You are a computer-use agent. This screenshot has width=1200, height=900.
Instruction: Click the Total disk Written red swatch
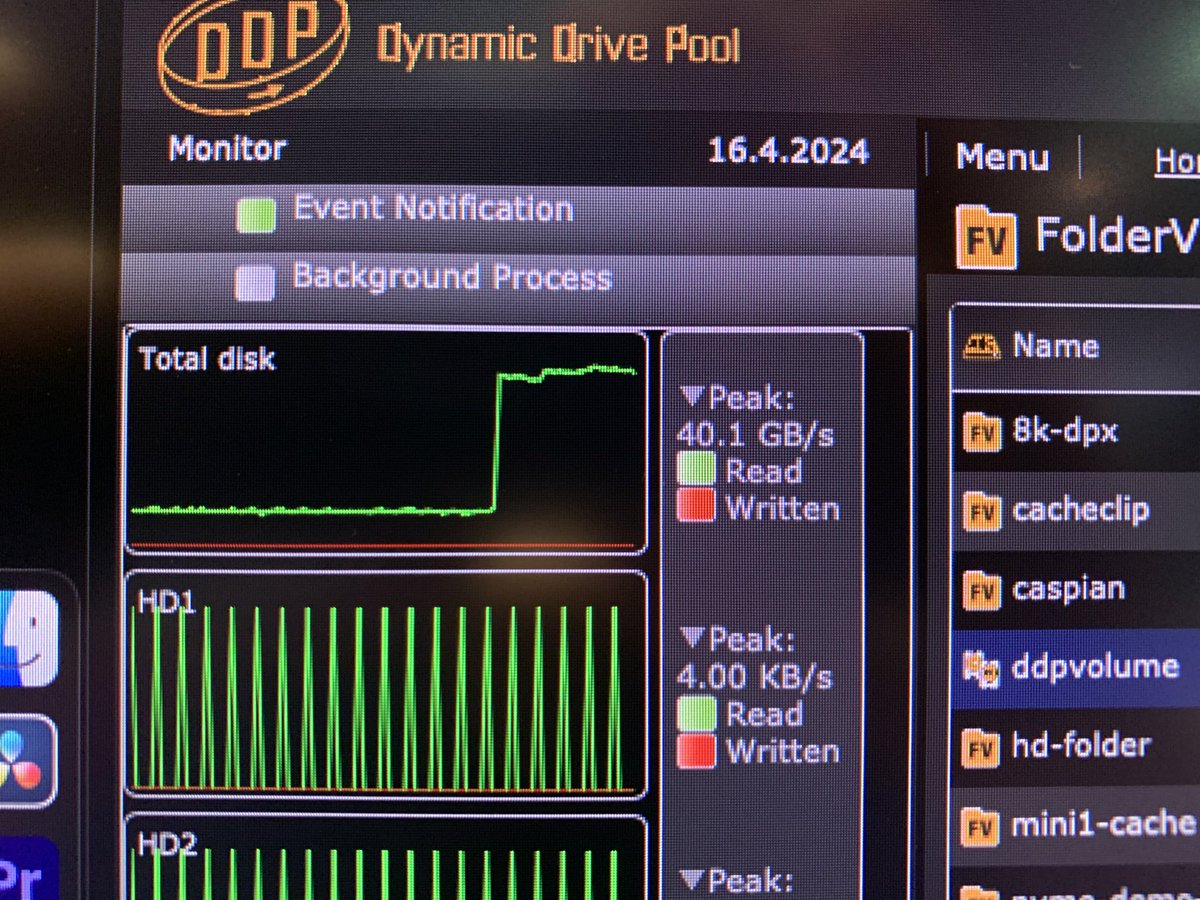pos(696,506)
